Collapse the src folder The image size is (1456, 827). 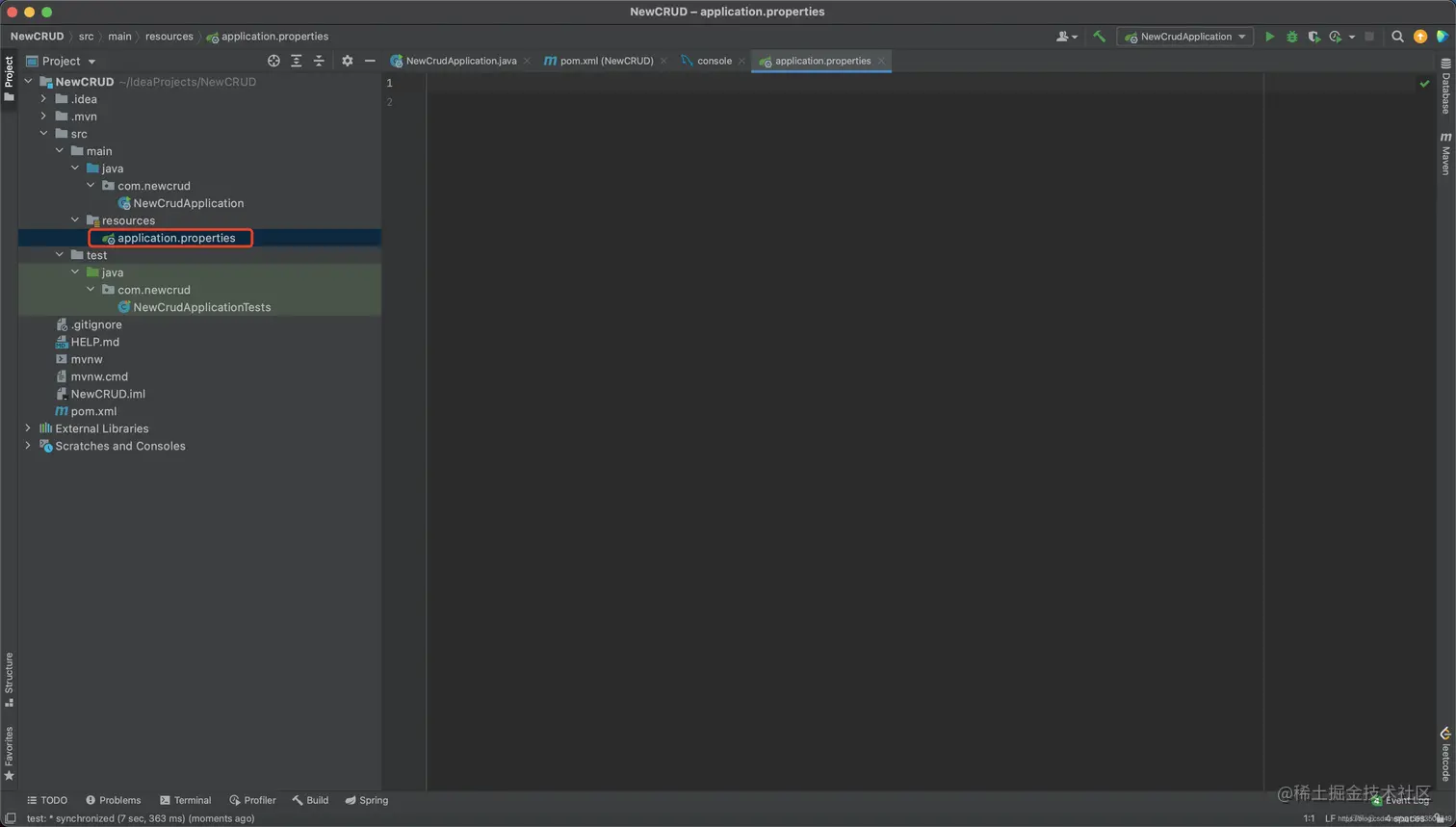tap(43, 134)
